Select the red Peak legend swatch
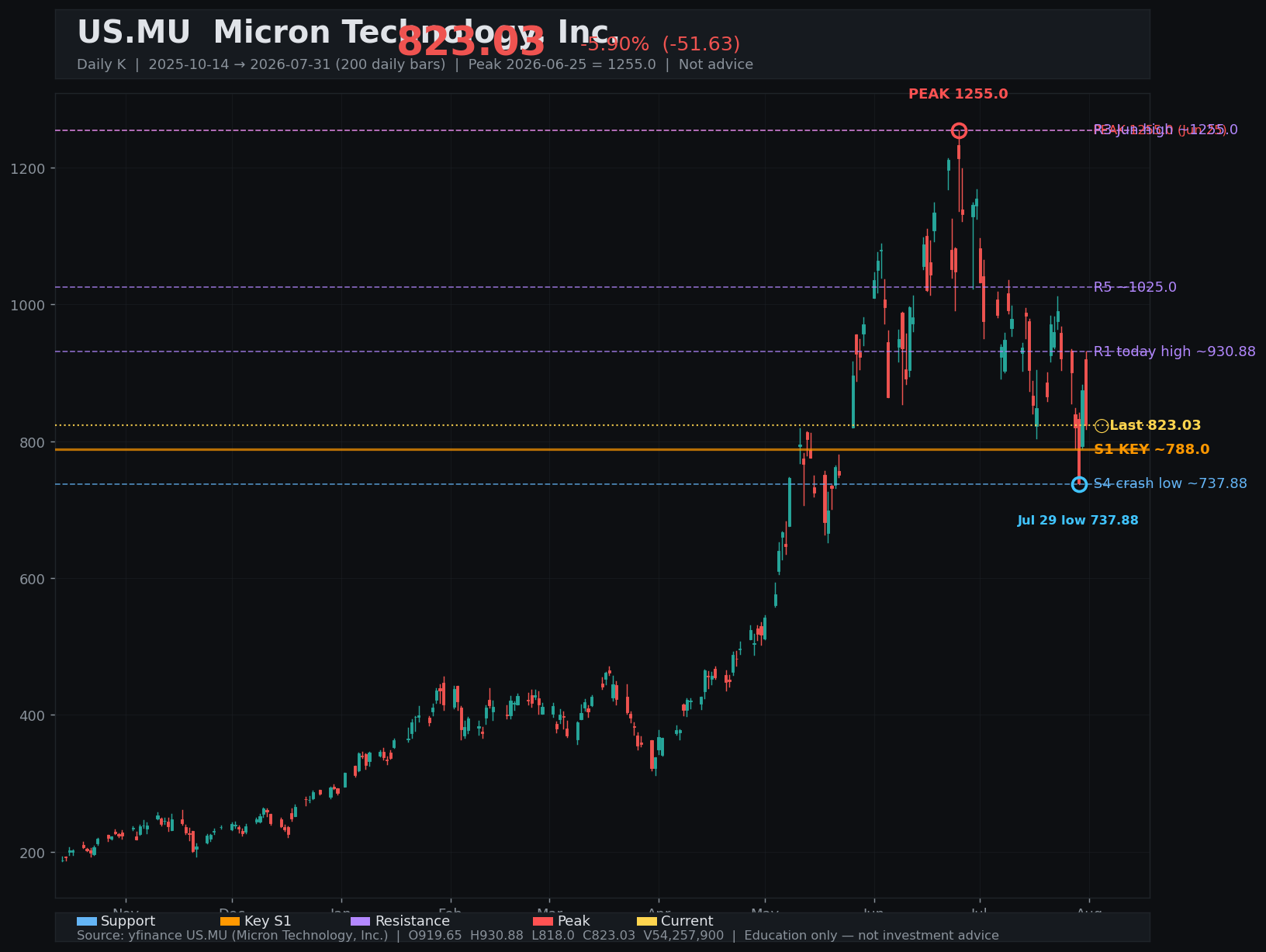Screen dimensions: 1266x952 [x=543, y=921]
